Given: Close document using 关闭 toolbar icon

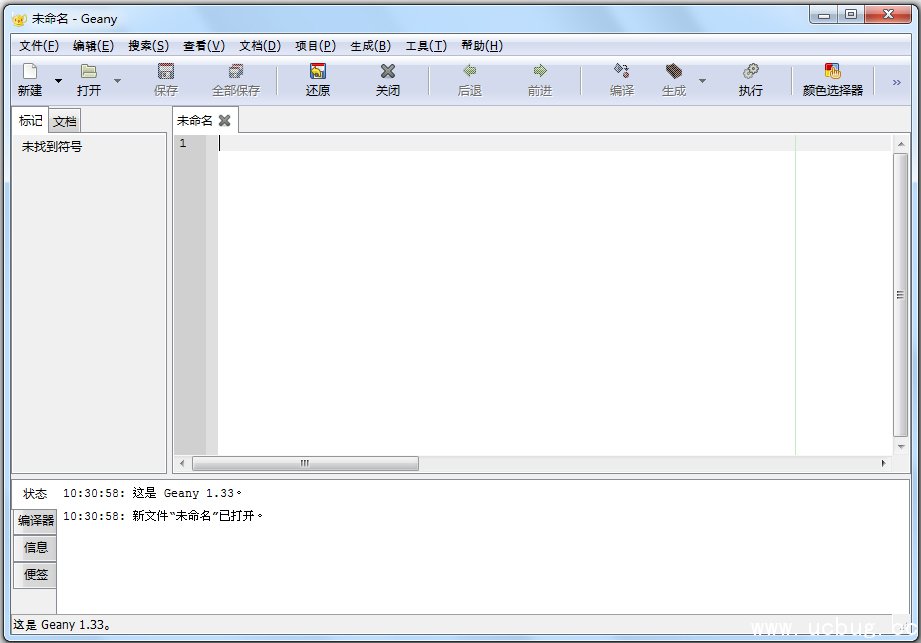Looking at the screenshot, I should [388, 71].
